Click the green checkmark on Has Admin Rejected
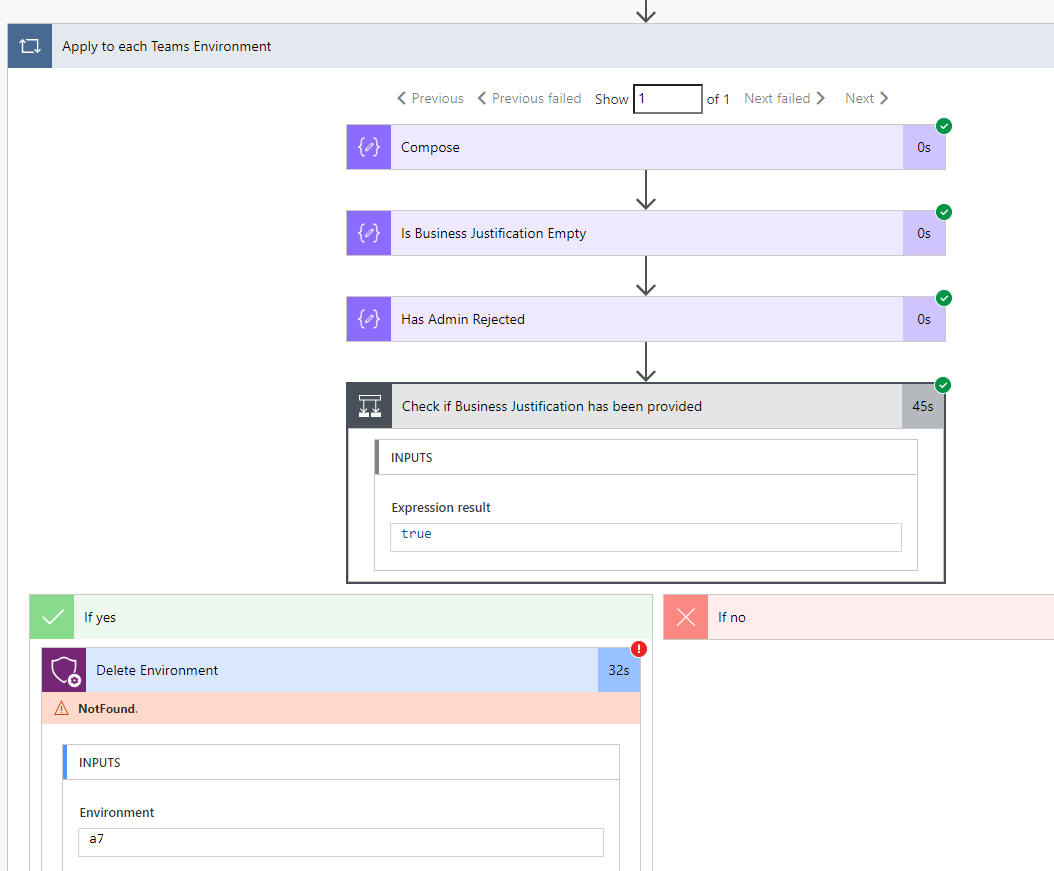 pos(941,298)
